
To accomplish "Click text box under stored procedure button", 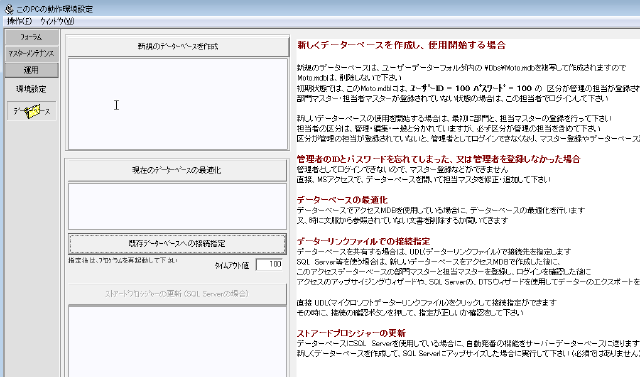I will coord(177,341).
